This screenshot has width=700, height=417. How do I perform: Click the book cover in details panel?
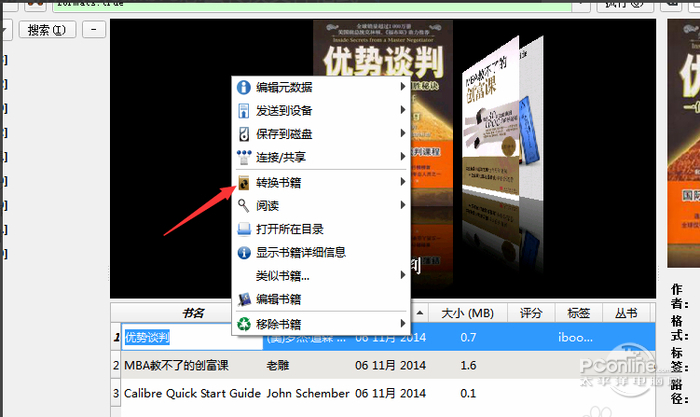click(684, 144)
